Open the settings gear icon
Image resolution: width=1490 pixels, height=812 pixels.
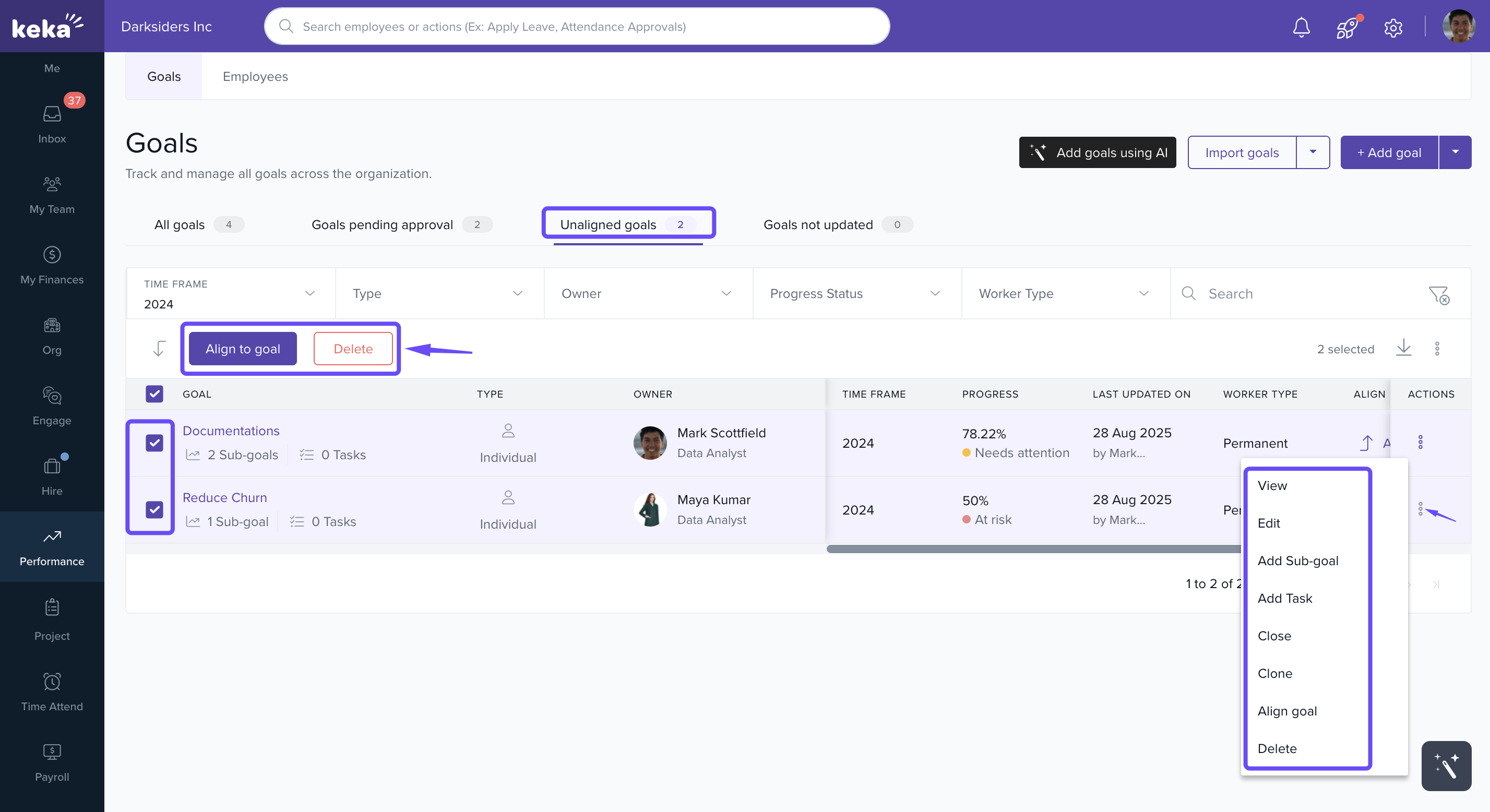[1393, 27]
